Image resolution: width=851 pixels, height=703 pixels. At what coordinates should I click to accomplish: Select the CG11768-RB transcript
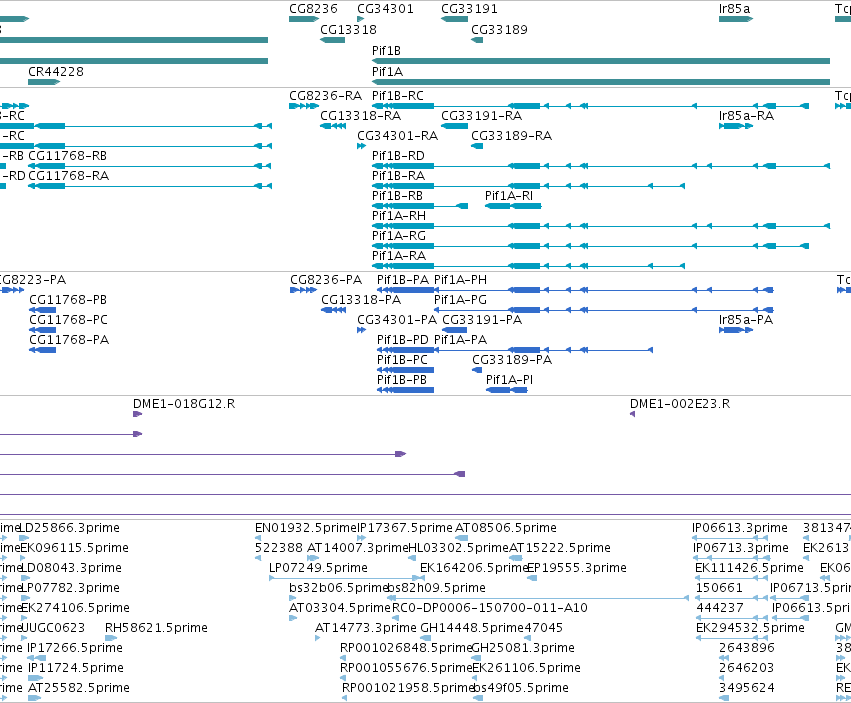pos(150,166)
